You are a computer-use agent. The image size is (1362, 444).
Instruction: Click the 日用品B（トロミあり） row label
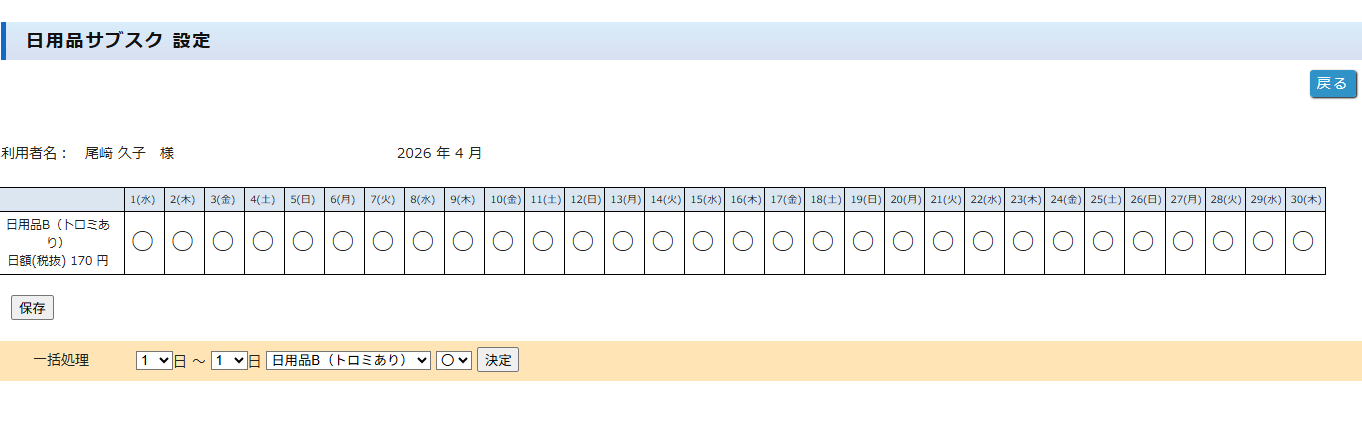[58, 233]
